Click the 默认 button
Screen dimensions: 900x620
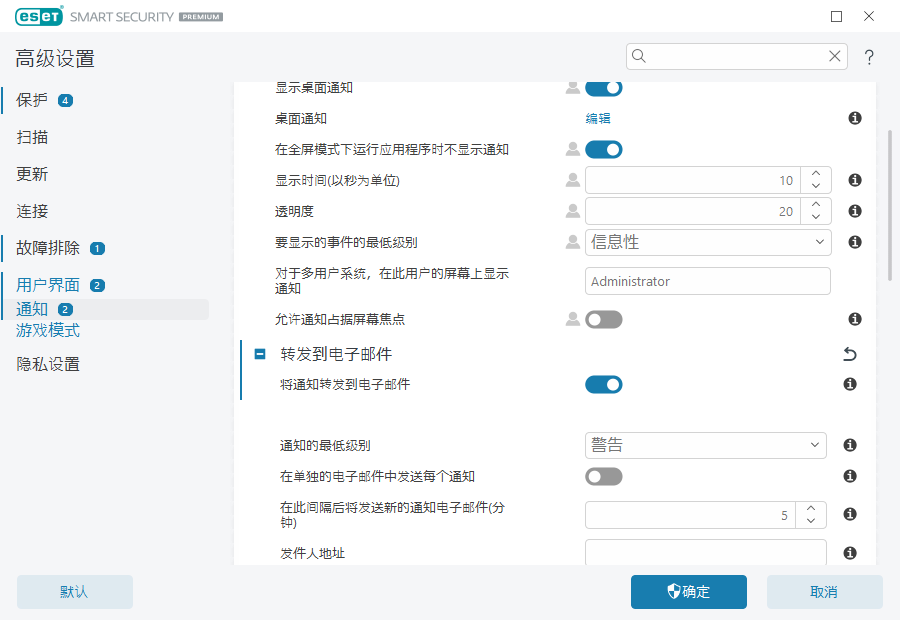coord(74,592)
